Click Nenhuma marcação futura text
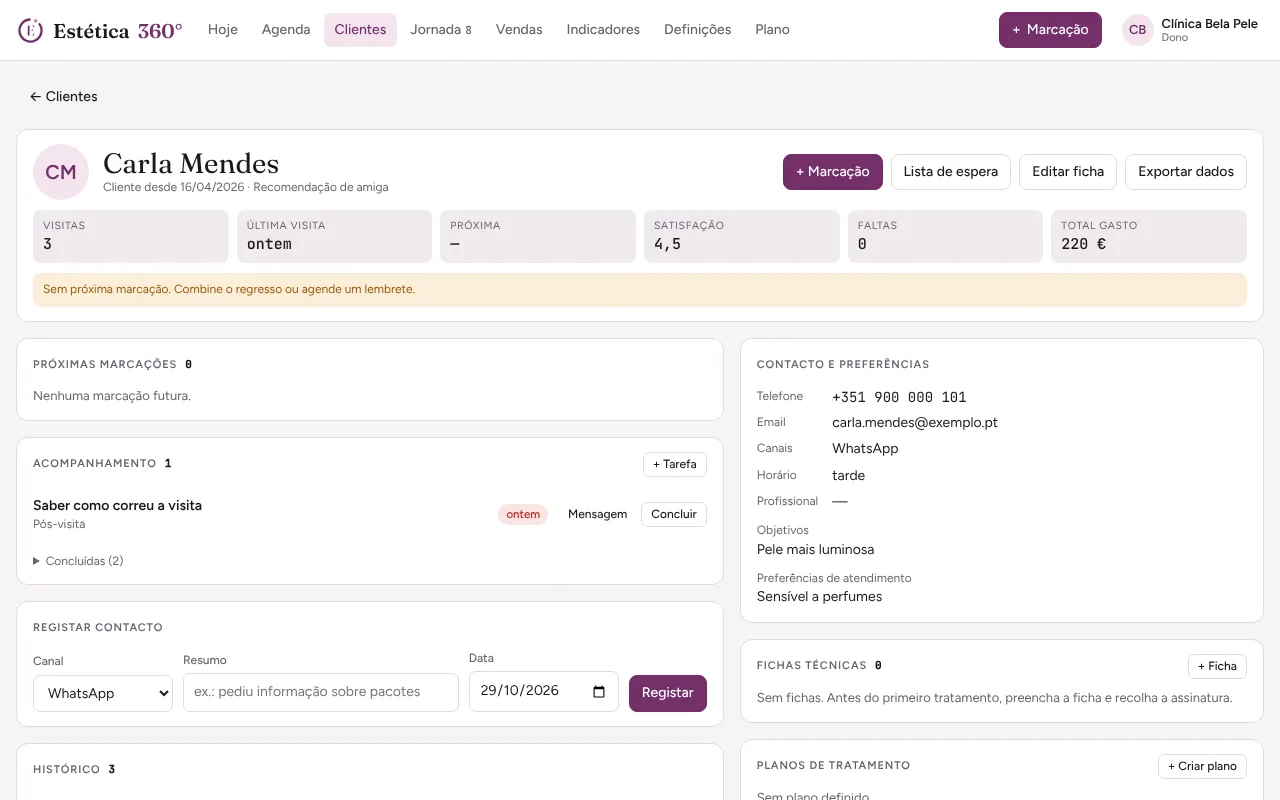 (x=112, y=396)
